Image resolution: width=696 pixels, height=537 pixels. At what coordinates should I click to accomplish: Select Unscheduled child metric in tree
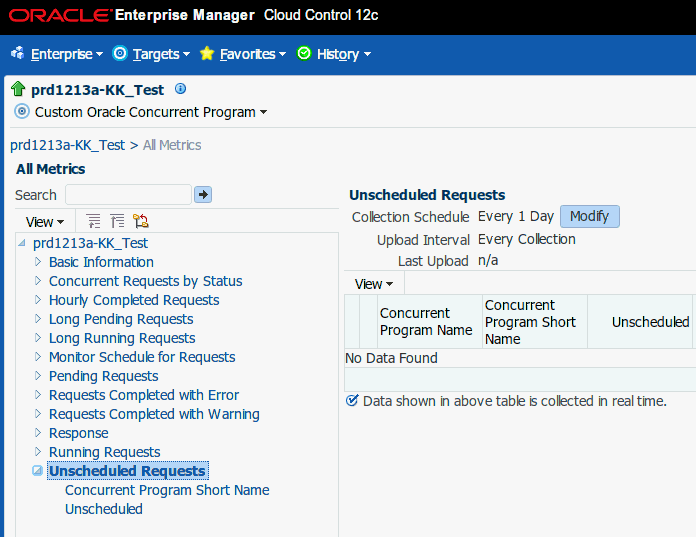[104, 509]
